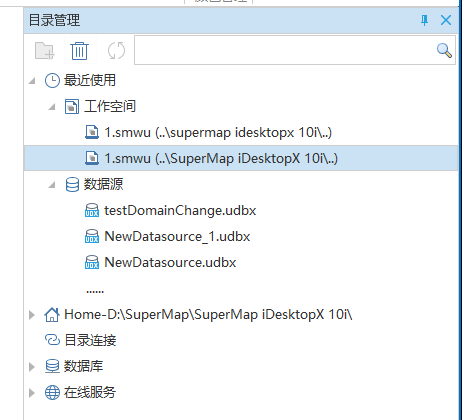
Task: Toggle the pin icon of the panel
Action: [x=424, y=20]
